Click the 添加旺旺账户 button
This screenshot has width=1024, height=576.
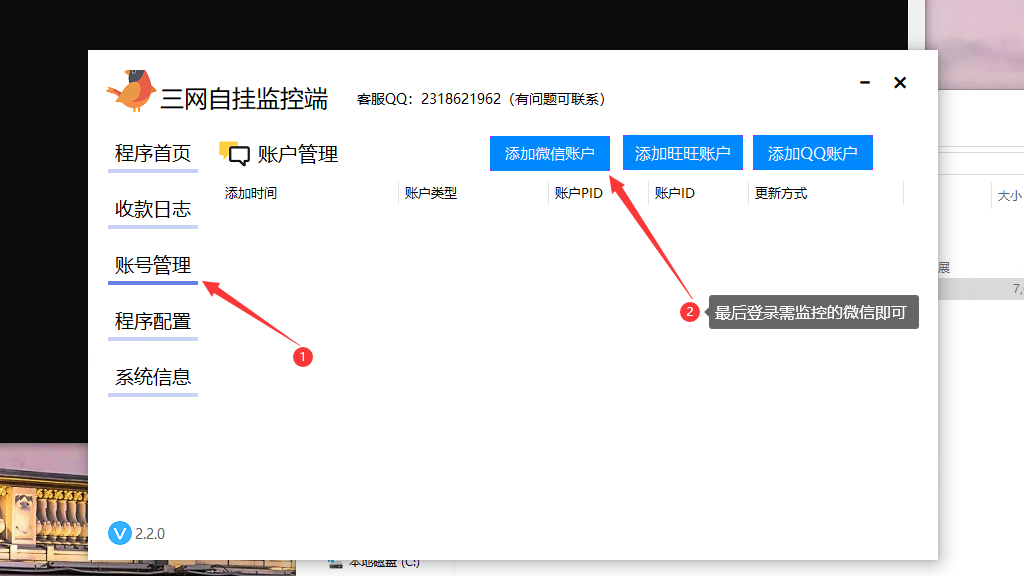pyautogui.click(x=684, y=152)
